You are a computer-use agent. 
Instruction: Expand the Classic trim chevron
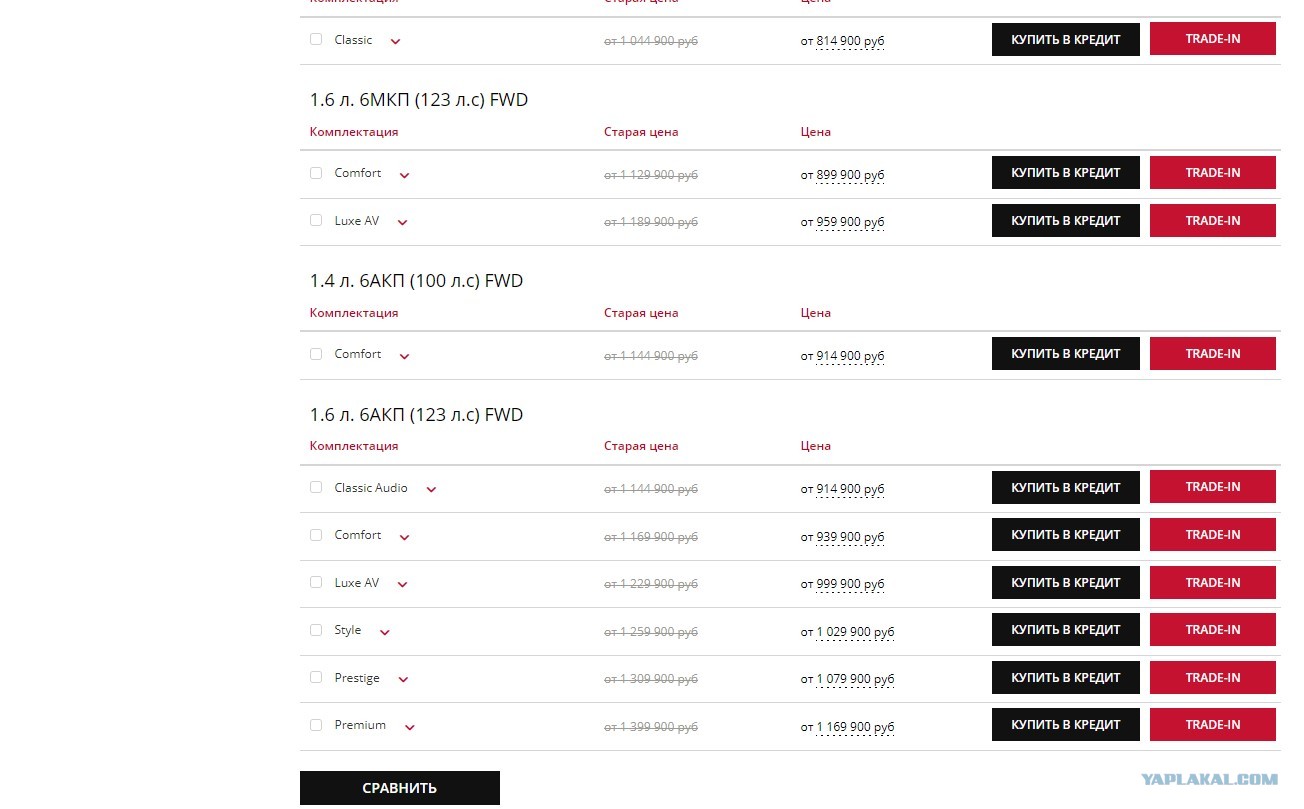pos(395,42)
